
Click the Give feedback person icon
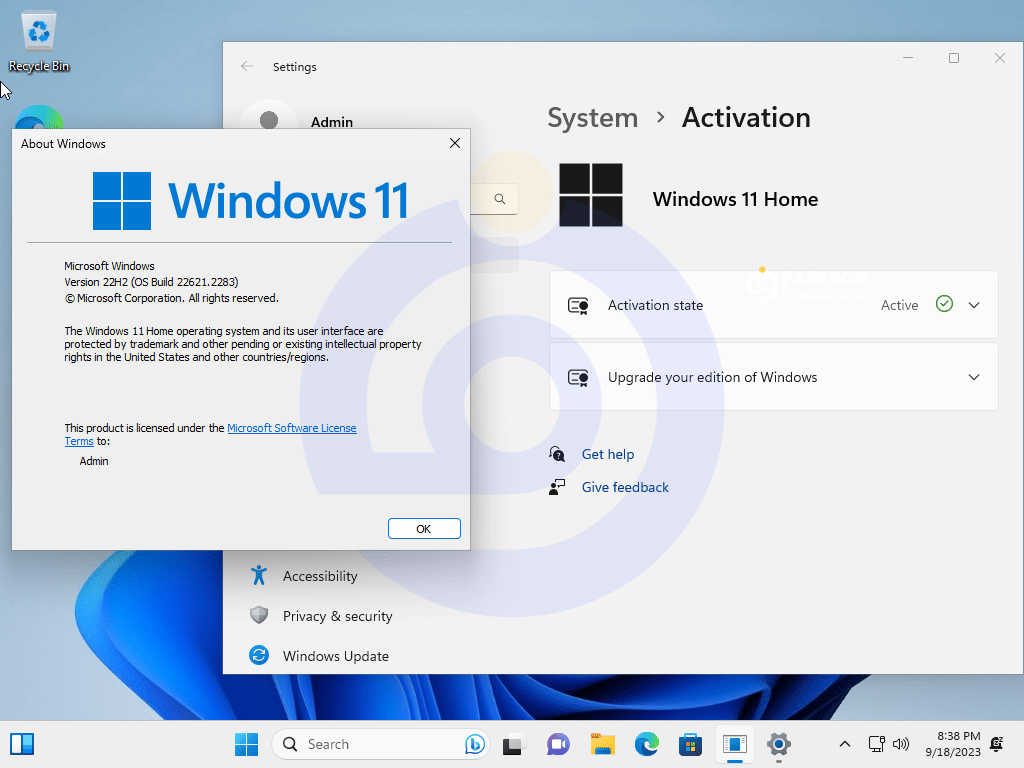tap(557, 487)
